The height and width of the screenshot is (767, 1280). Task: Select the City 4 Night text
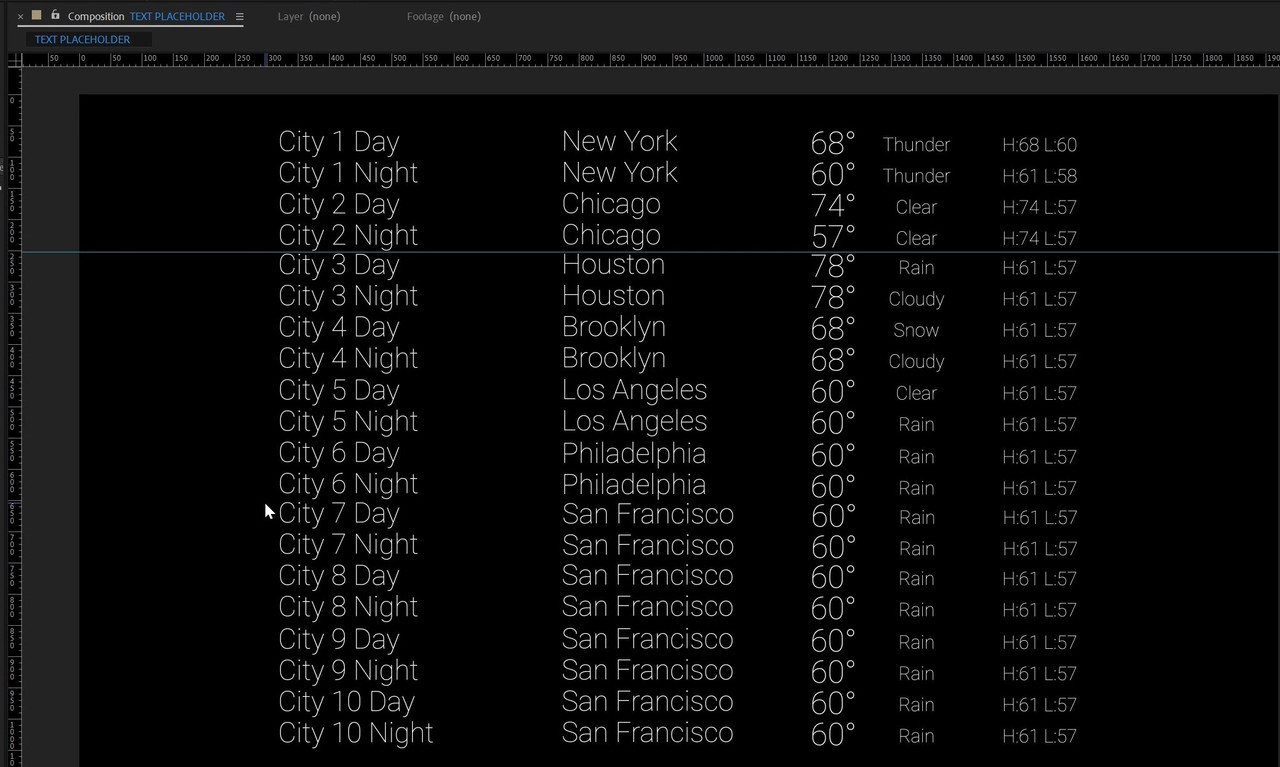[x=348, y=359]
